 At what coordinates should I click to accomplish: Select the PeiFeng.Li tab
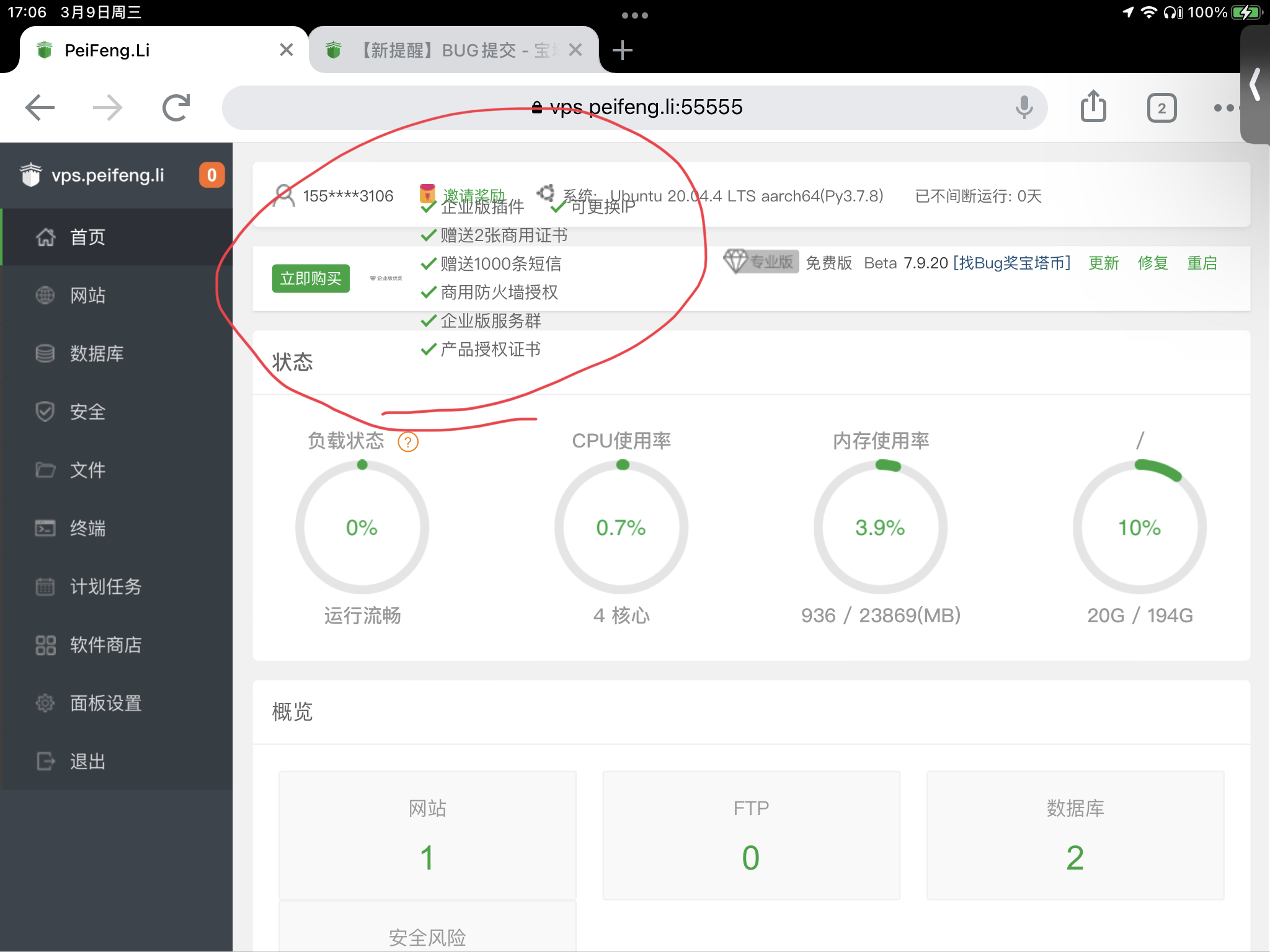[x=164, y=50]
